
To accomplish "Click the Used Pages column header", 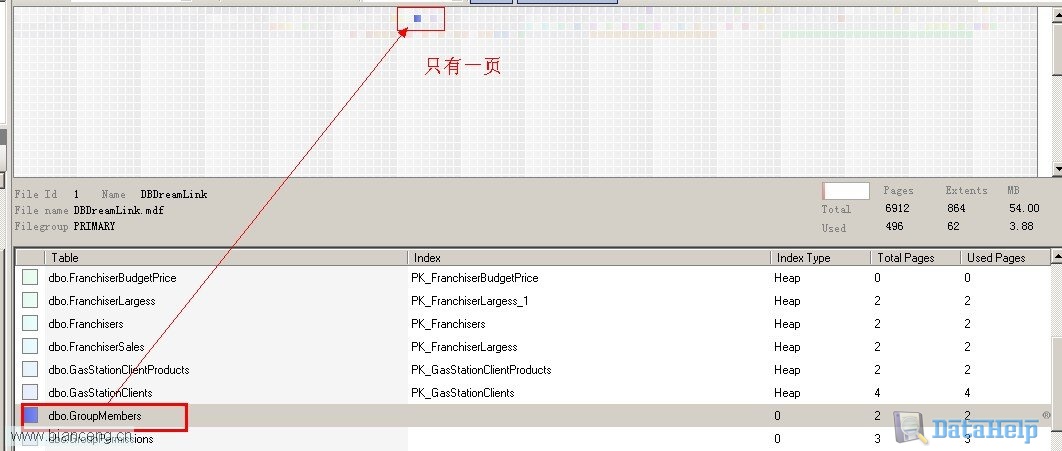I will pos(1008,258).
